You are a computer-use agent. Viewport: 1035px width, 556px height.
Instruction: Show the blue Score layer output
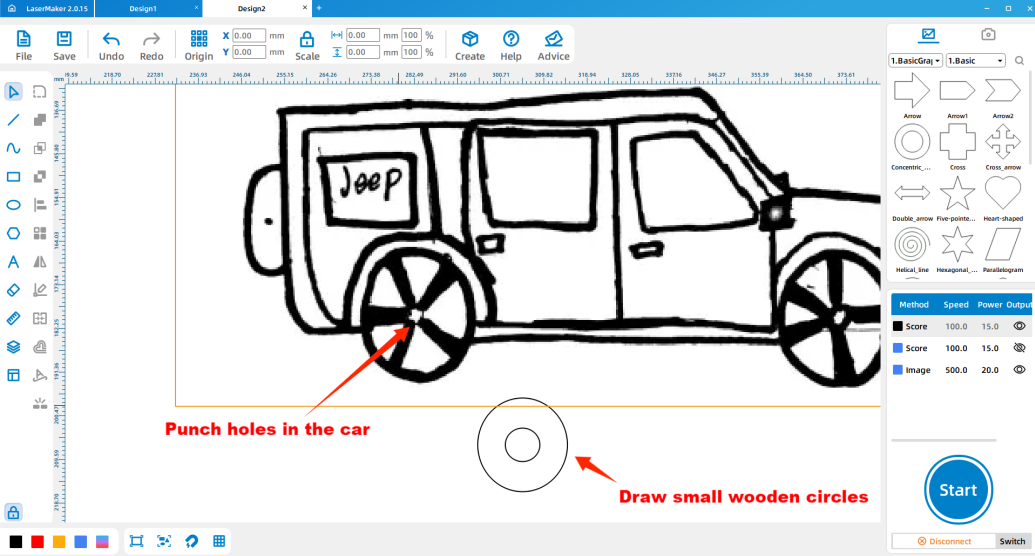tap(1019, 348)
